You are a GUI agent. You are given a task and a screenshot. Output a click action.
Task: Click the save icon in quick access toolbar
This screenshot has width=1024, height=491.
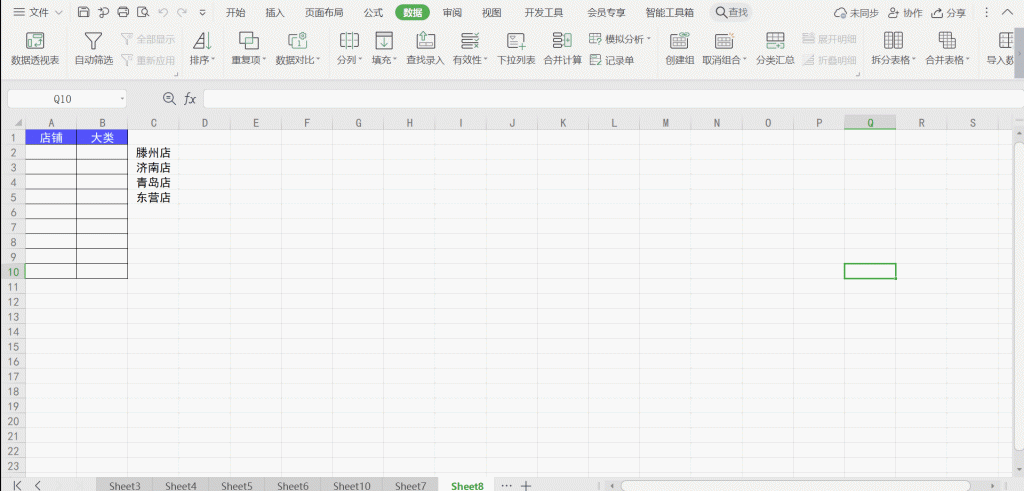pyautogui.click(x=84, y=13)
